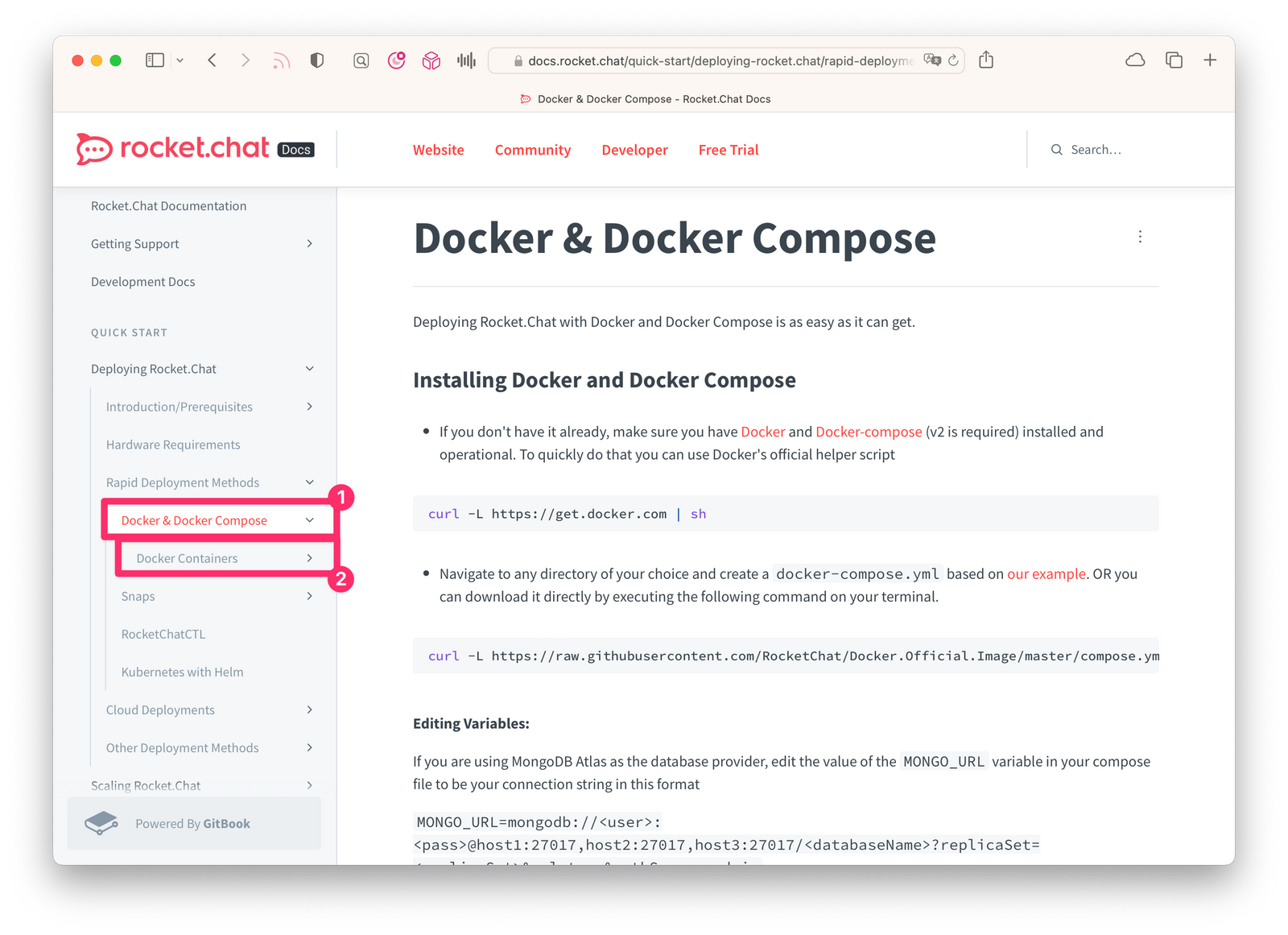Screen dimensions: 1288x935
Task: Toggle the Safari sidebar button
Action: coord(155,60)
